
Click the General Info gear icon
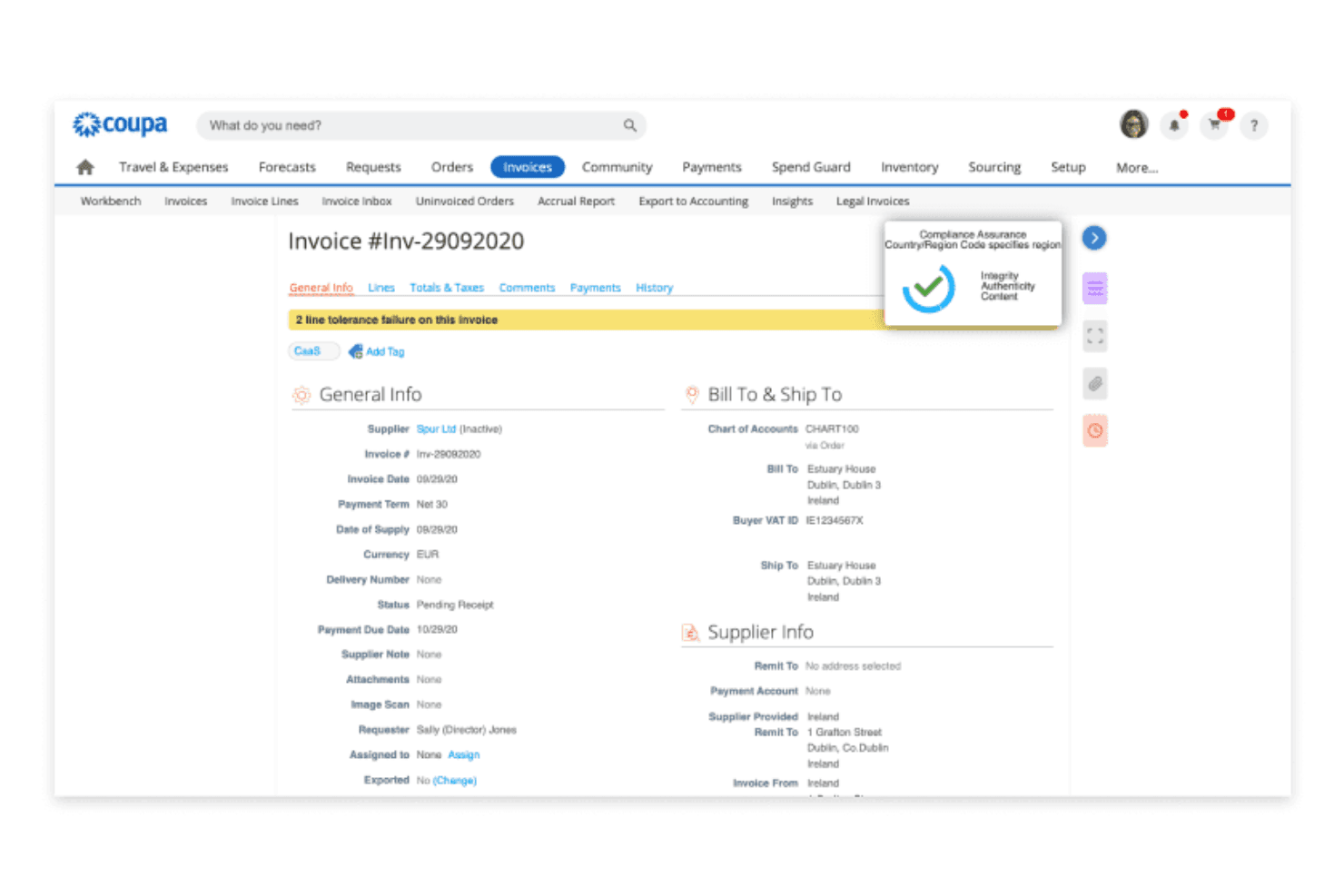pyautogui.click(x=301, y=395)
